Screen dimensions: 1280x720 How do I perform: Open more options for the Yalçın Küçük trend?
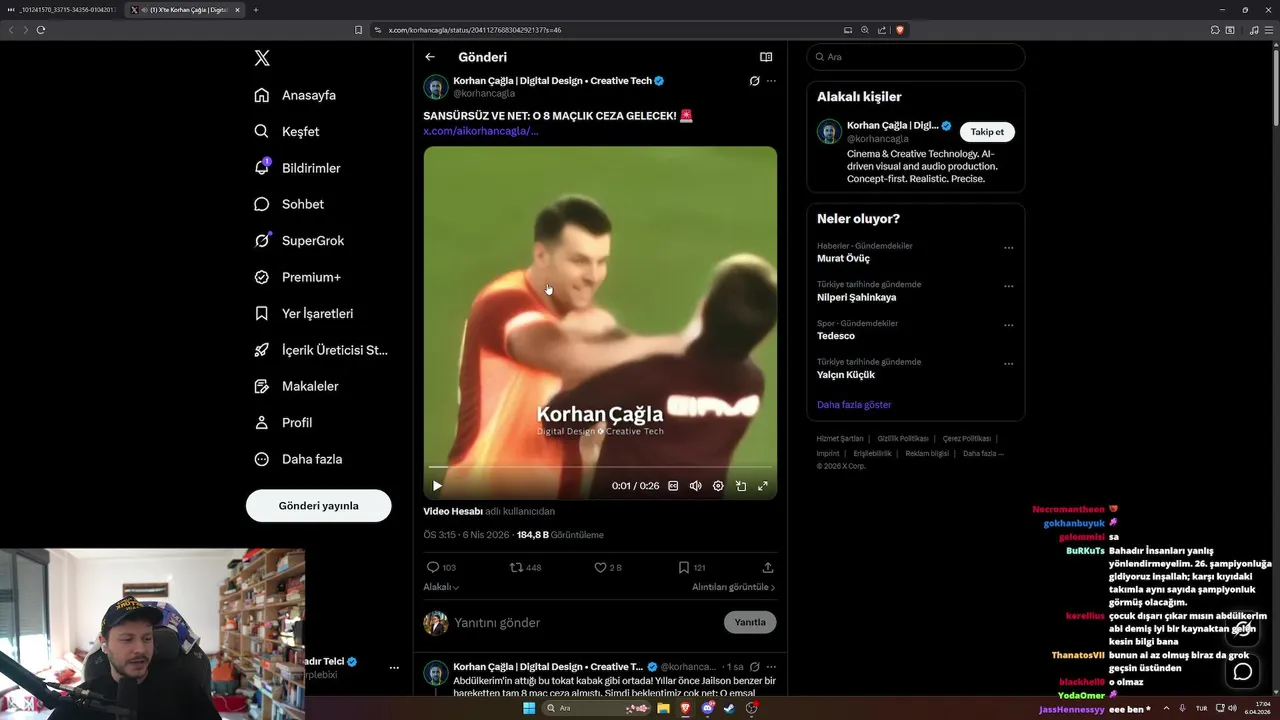tap(1008, 364)
